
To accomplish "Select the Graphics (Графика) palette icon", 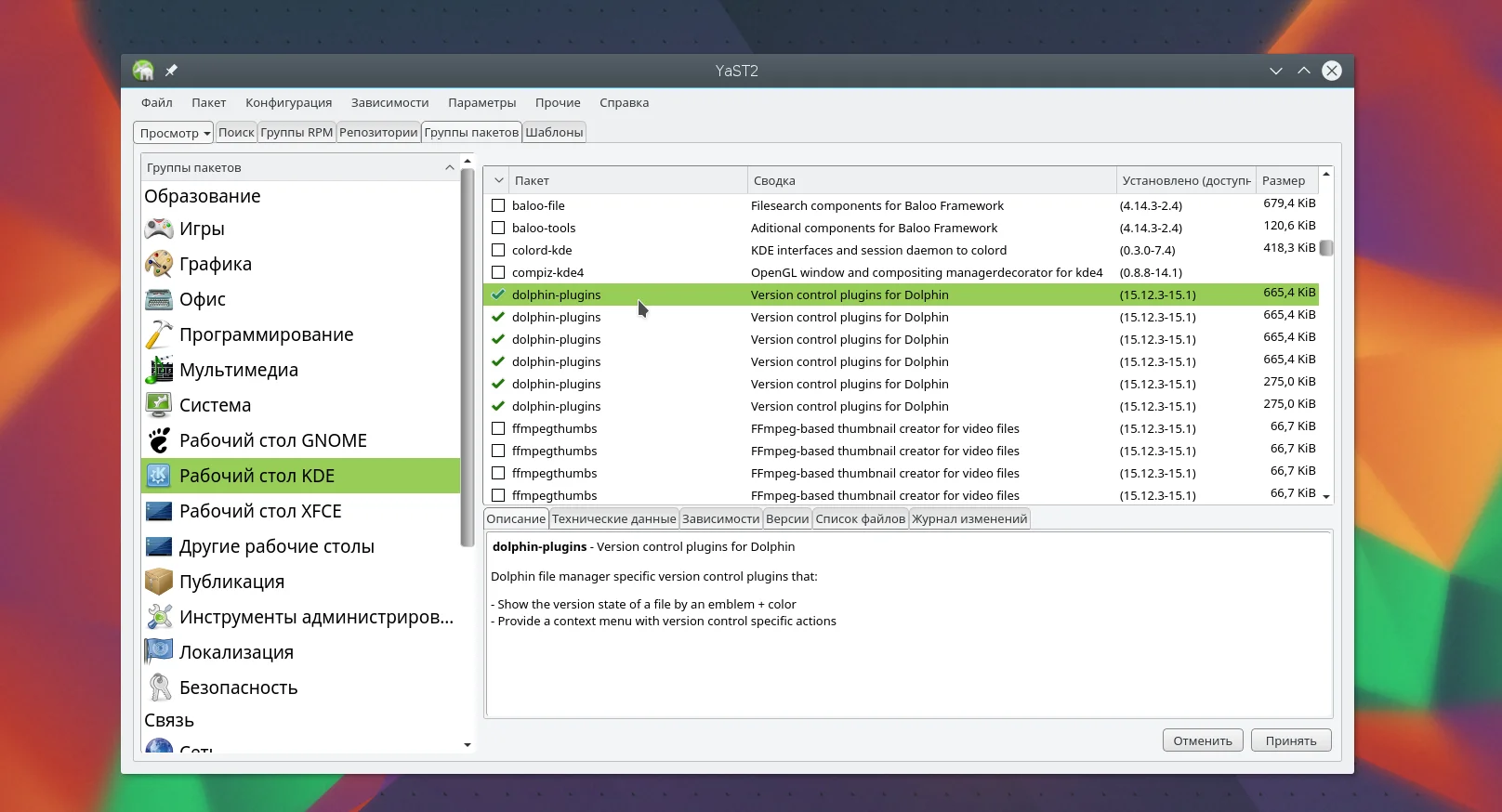I will coord(159,264).
